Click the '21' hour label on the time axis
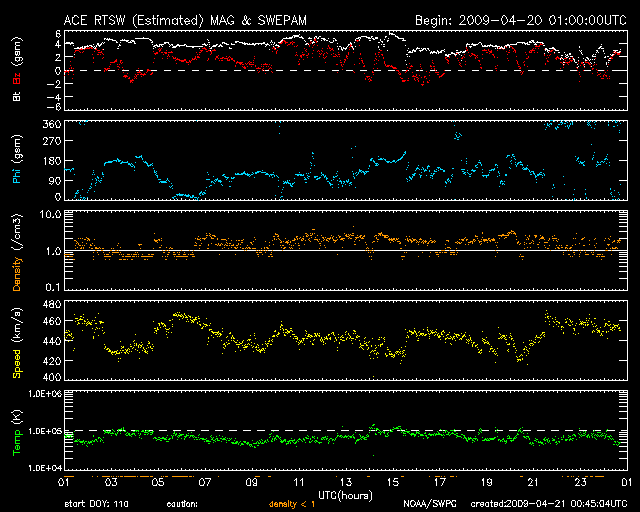 point(533,483)
